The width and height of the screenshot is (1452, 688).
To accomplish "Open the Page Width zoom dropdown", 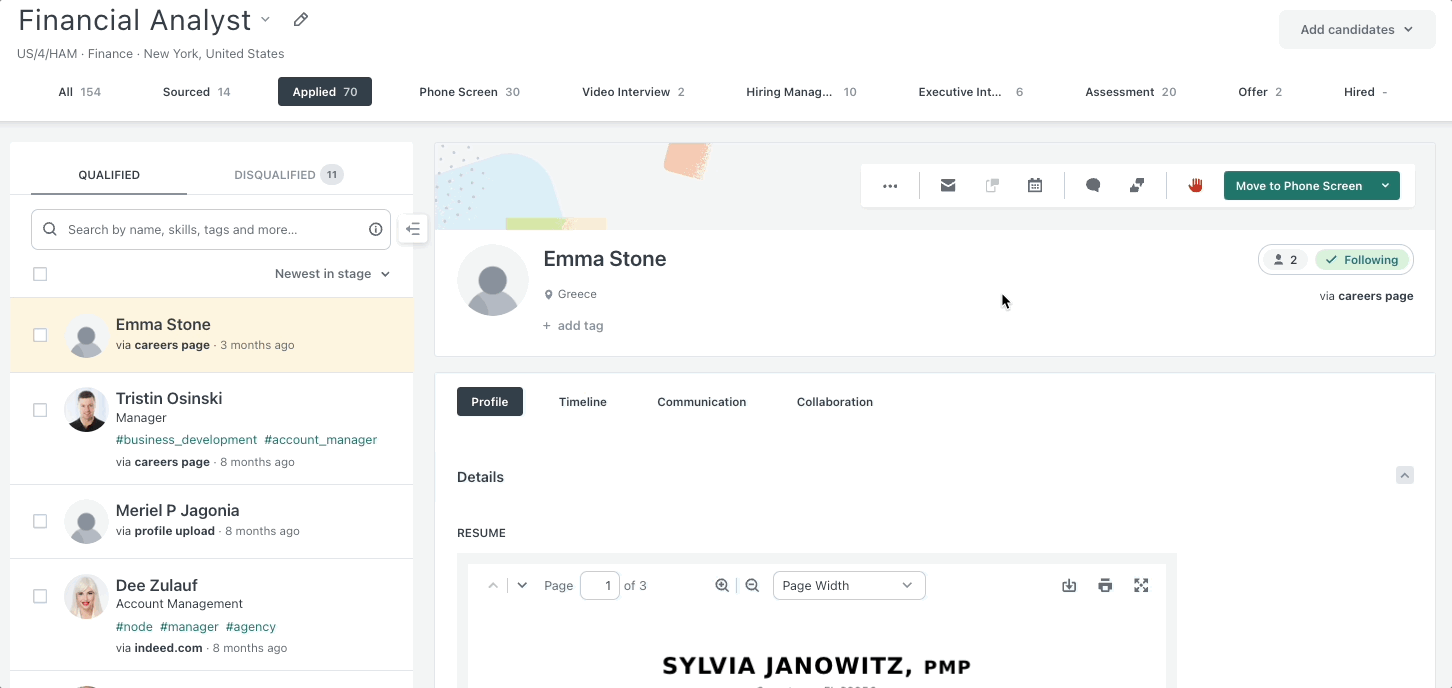I will pos(849,586).
